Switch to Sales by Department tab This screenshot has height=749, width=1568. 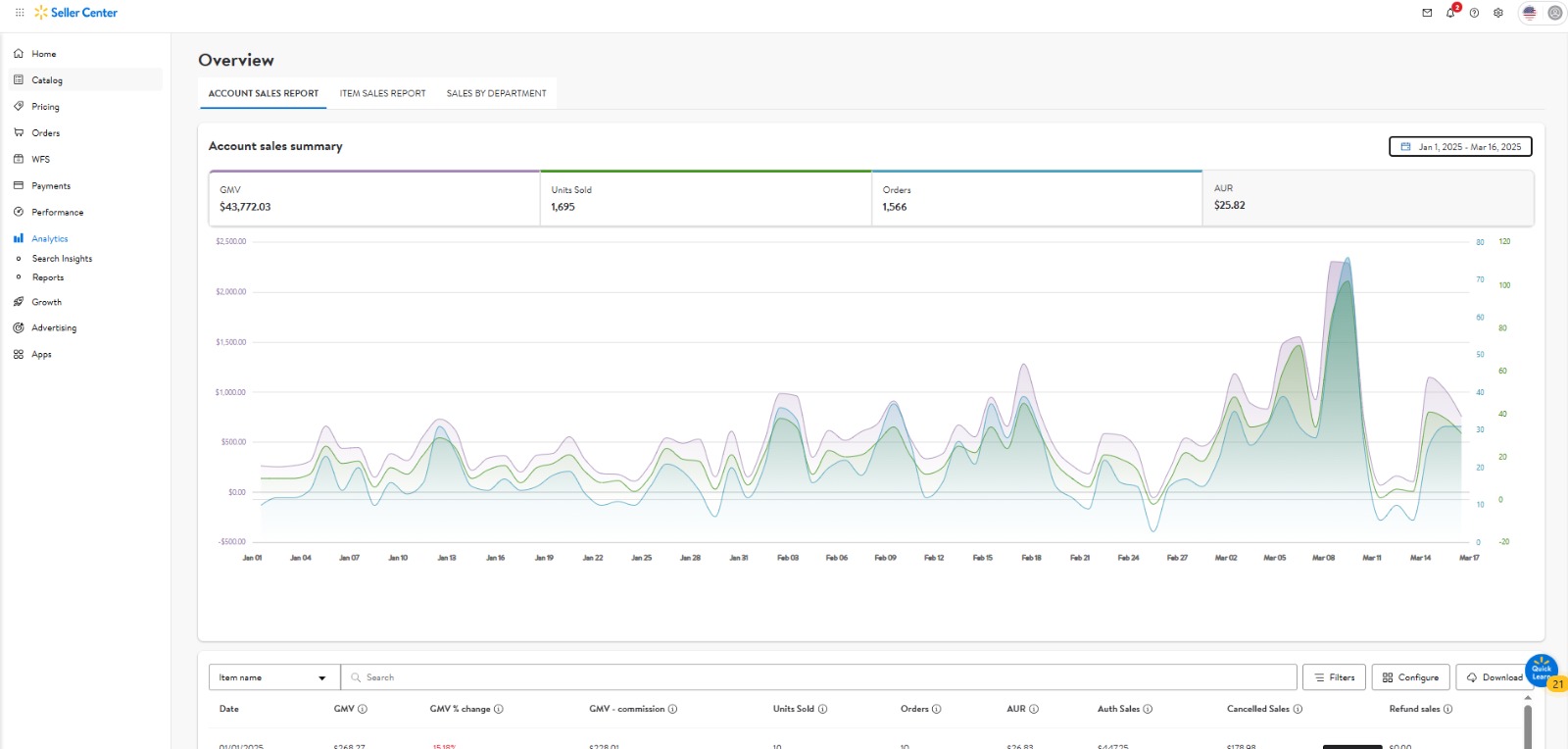coord(496,94)
